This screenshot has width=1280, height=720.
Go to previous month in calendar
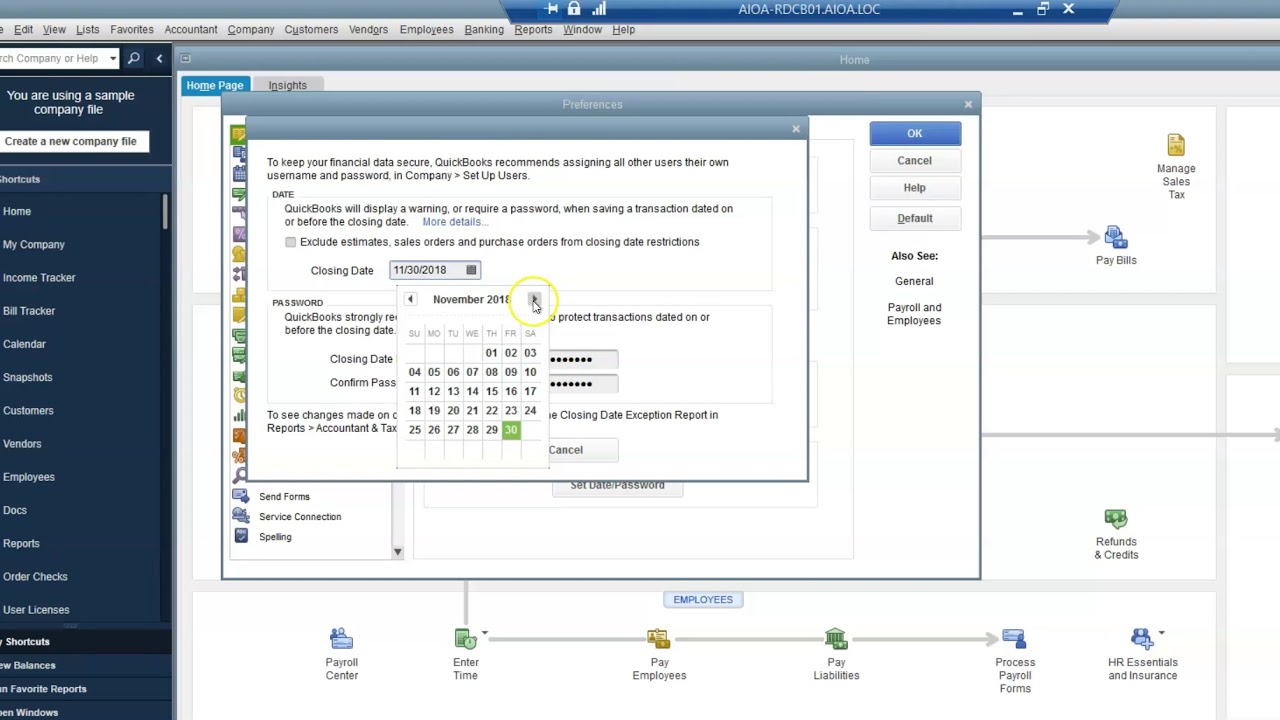tap(410, 299)
